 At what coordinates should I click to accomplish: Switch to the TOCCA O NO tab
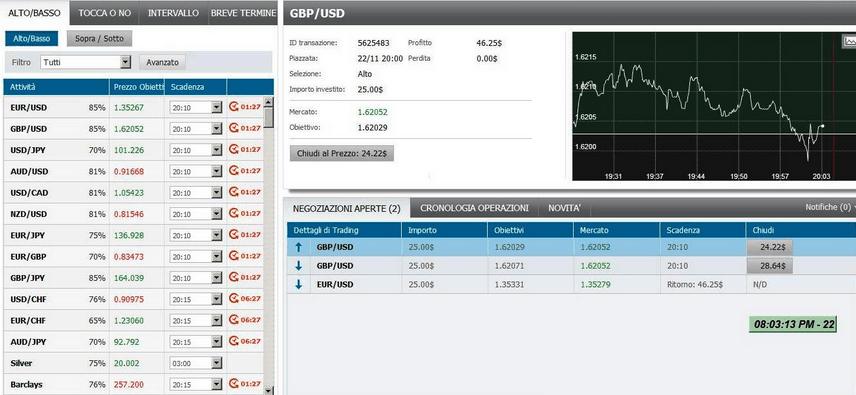[104, 13]
